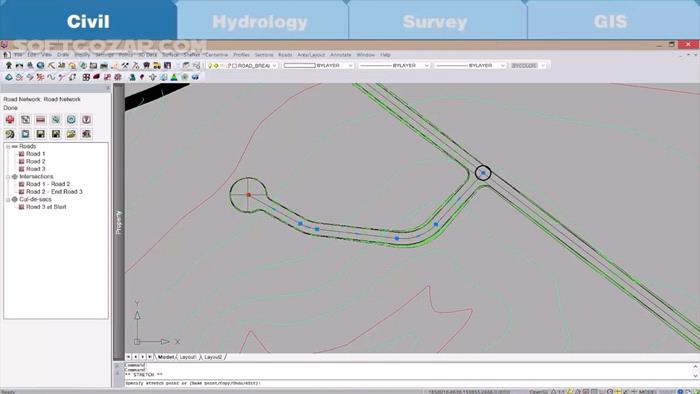Open the Roads menu

click(x=285, y=54)
